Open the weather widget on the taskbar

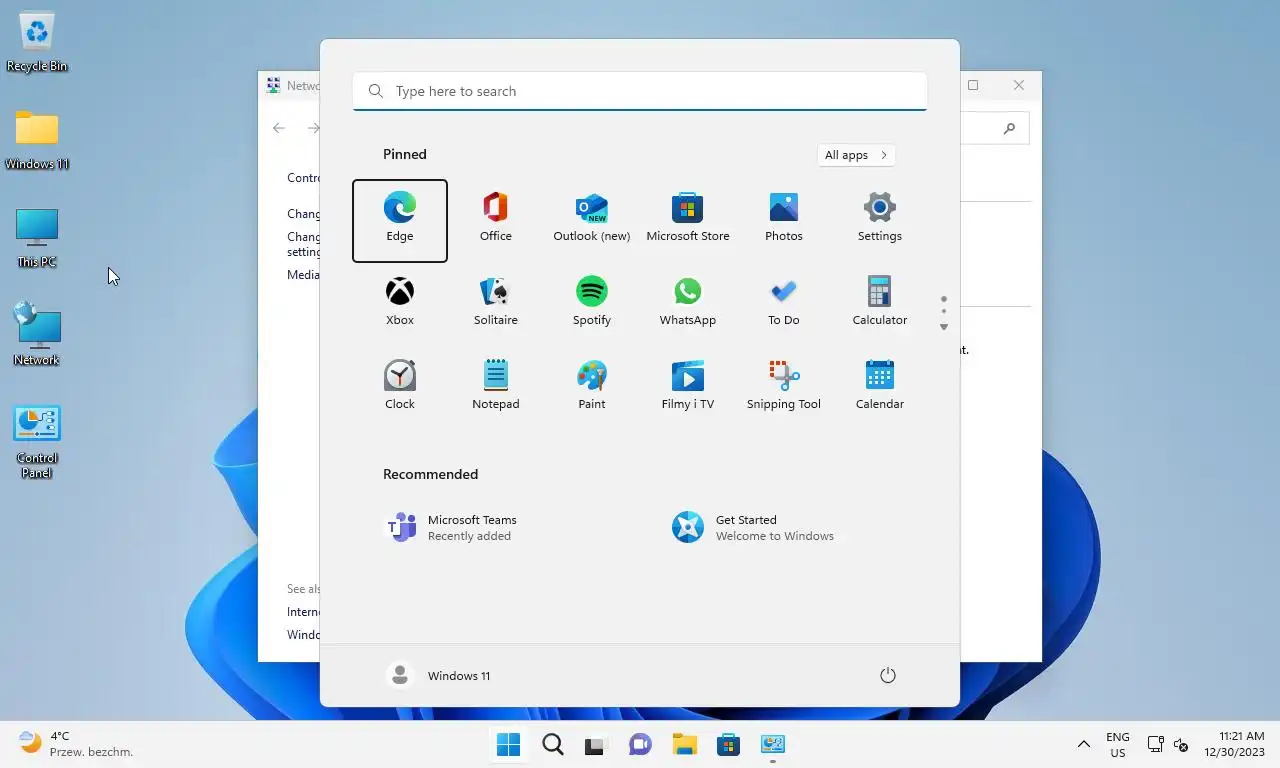tap(76, 744)
